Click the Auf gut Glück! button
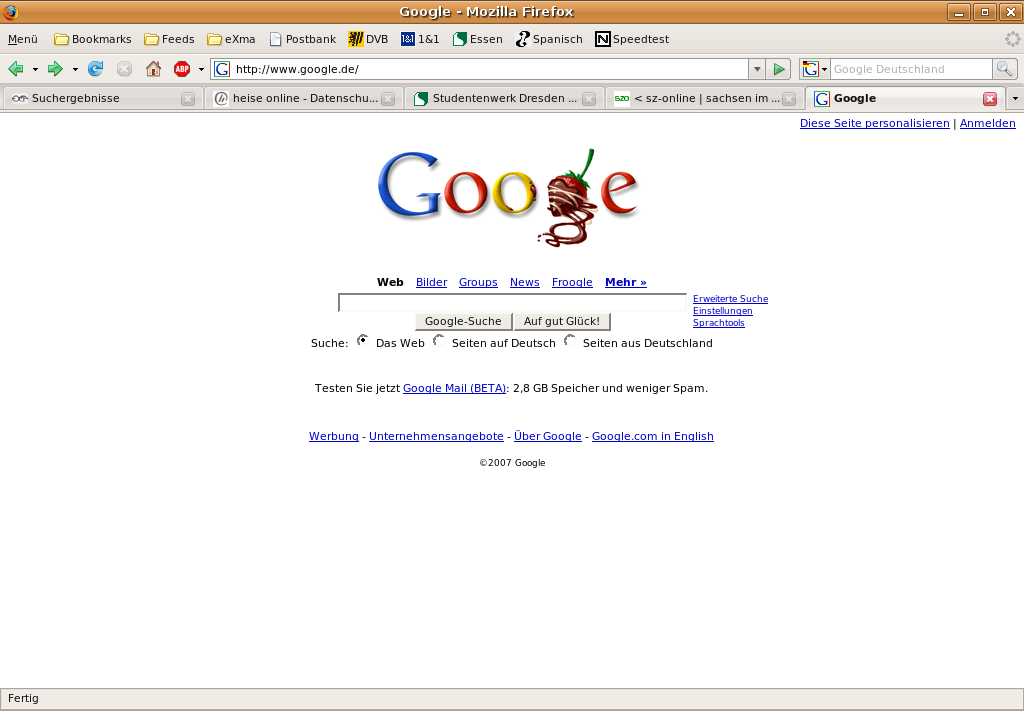The width and height of the screenshot is (1024, 711). 562,321
